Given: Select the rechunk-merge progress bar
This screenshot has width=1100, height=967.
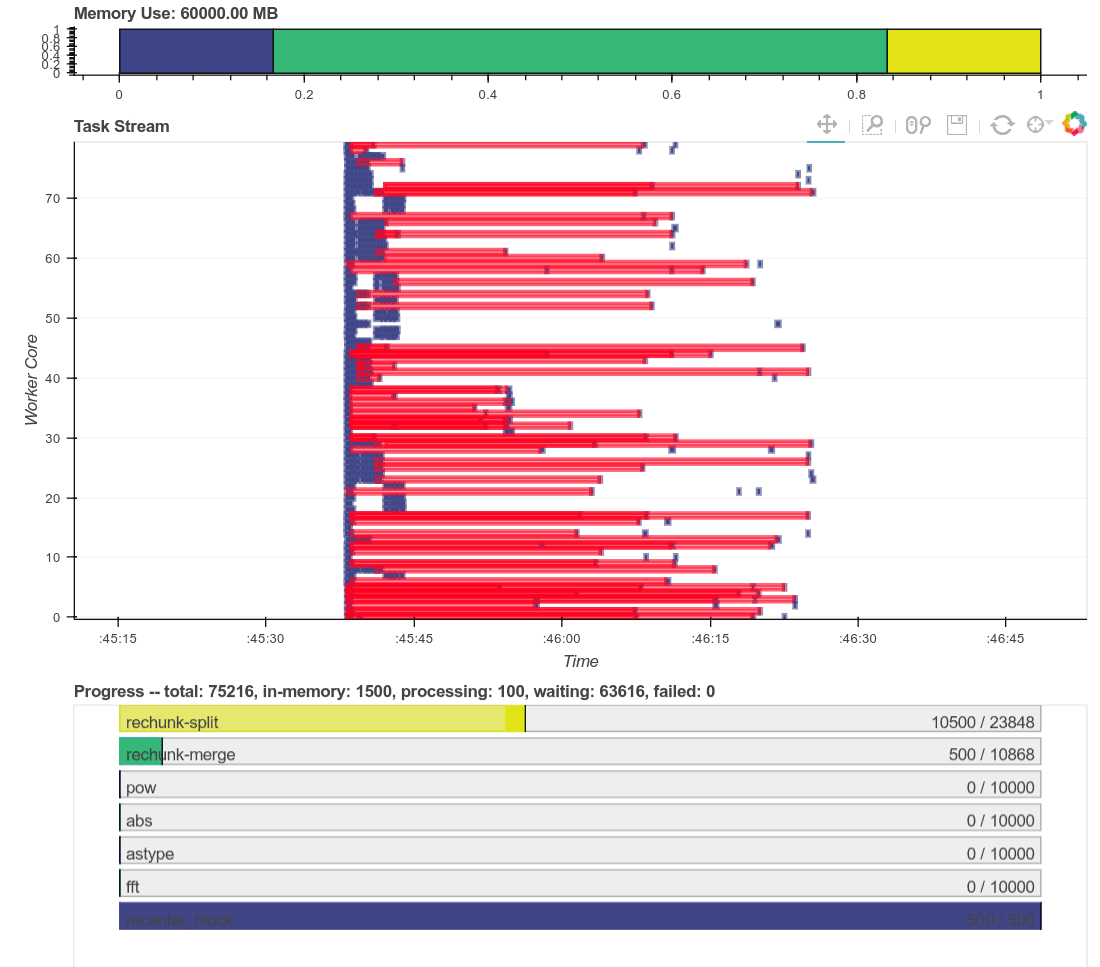Looking at the screenshot, I should 580,752.
